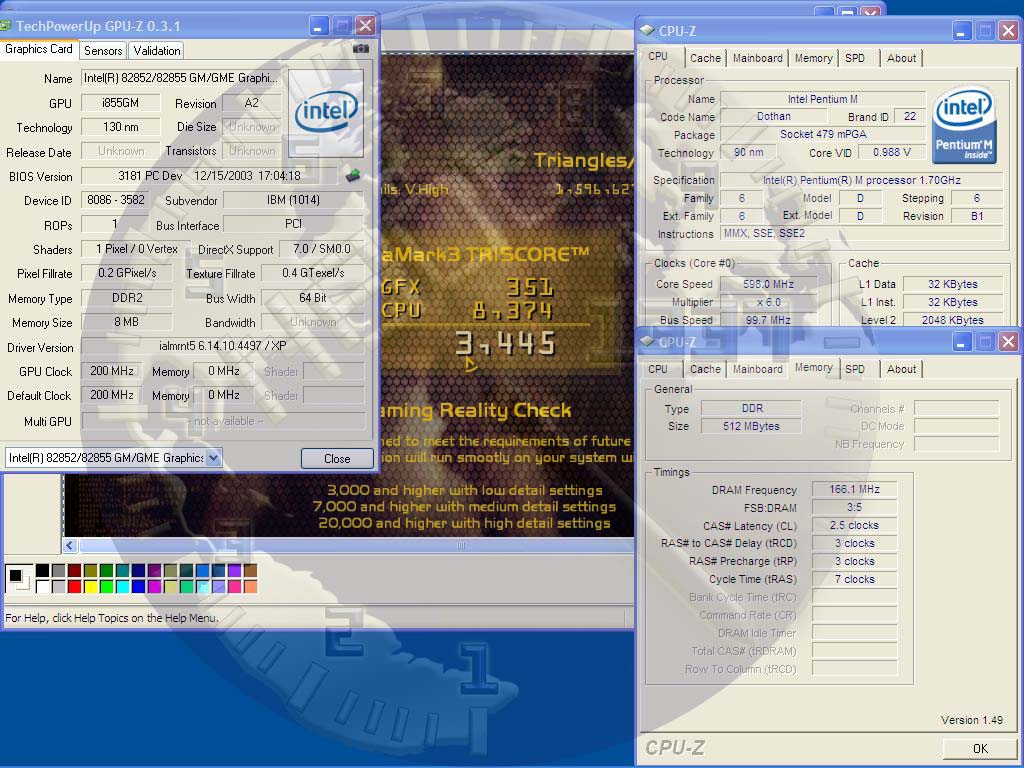The image size is (1024, 768).
Task: Click the GPU field showing i855GM
Action: pos(120,103)
